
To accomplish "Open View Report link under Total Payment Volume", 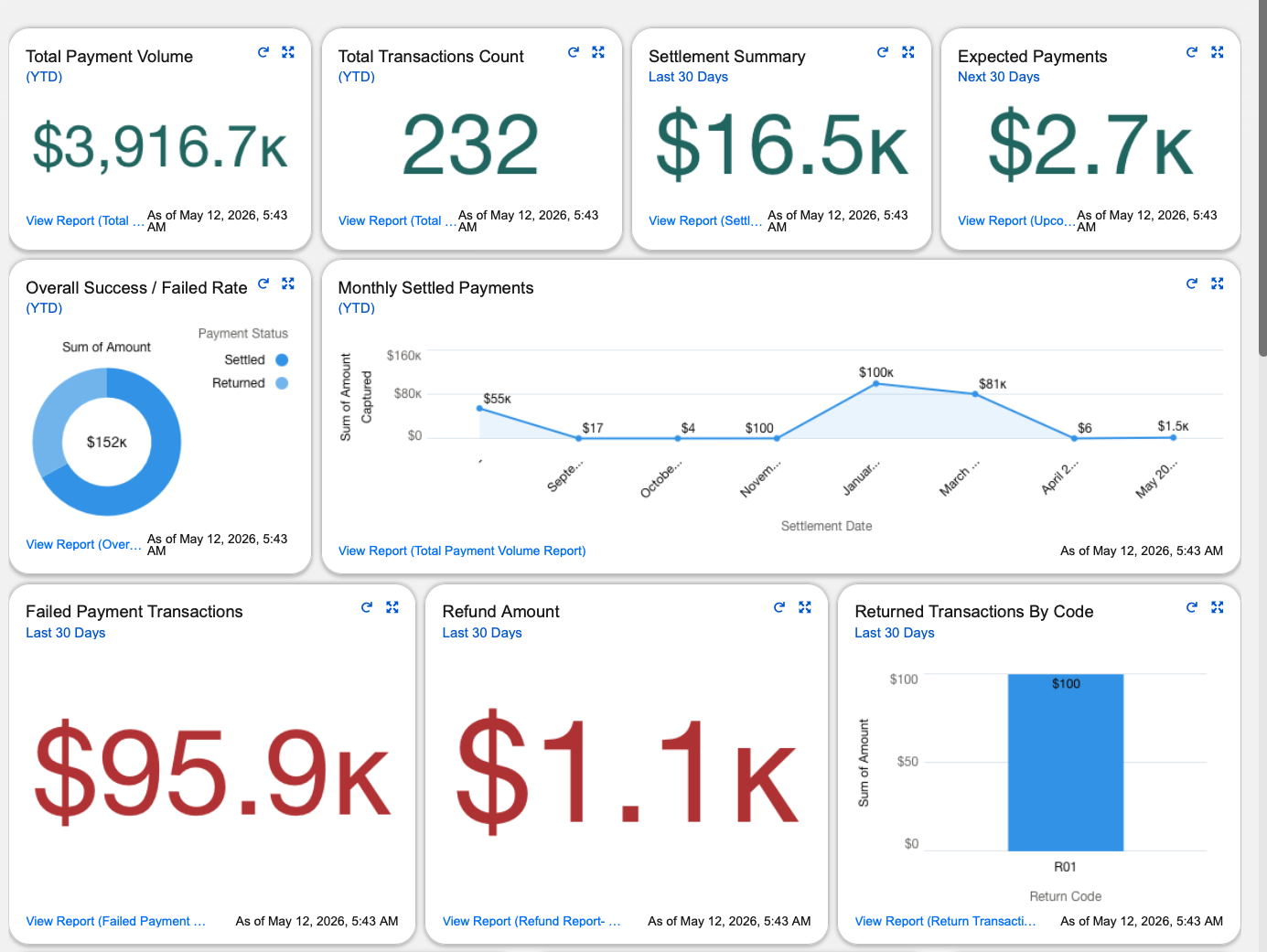I will pyautogui.click(x=85, y=220).
